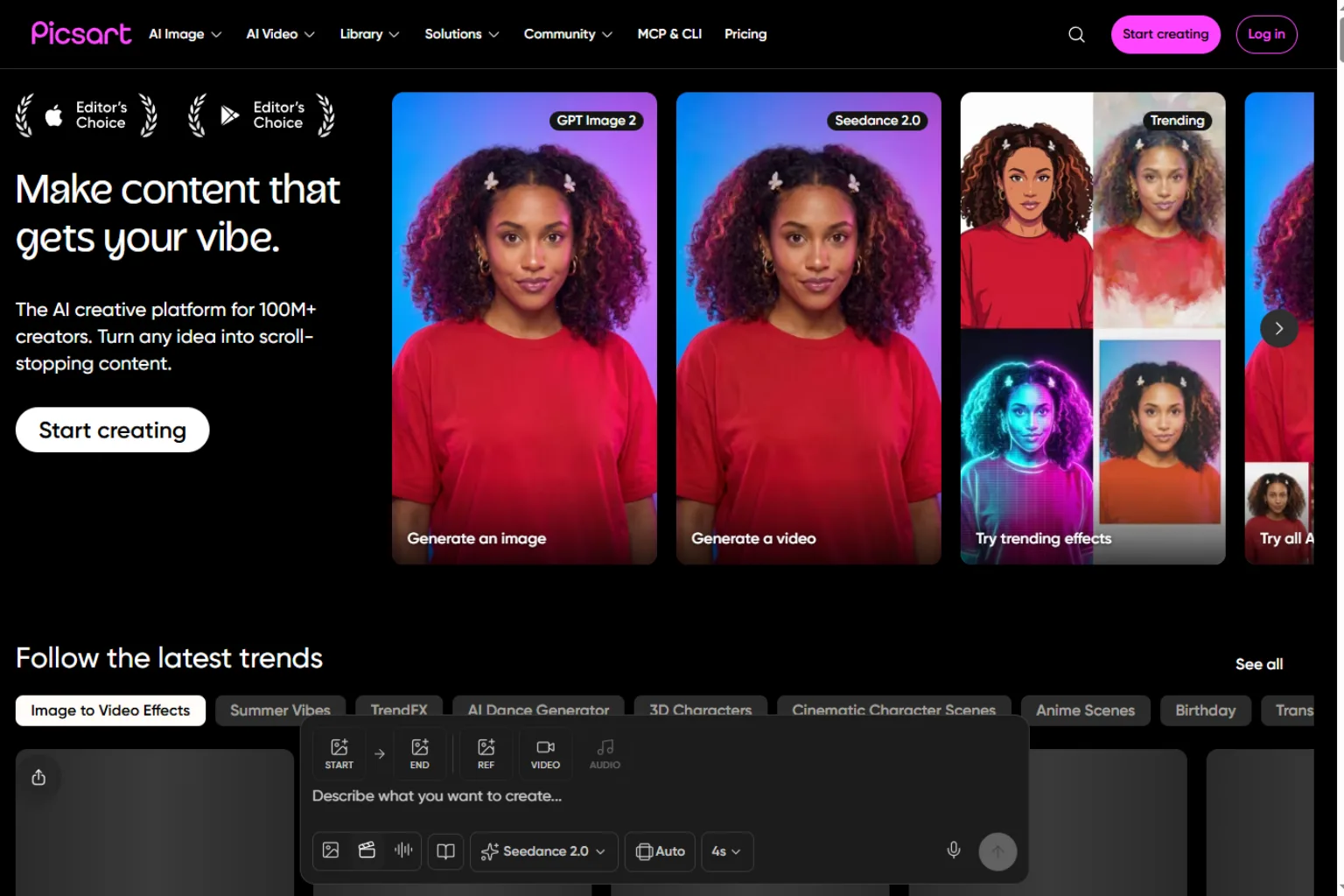Click the share icon on the first trend card

(38, 777)
